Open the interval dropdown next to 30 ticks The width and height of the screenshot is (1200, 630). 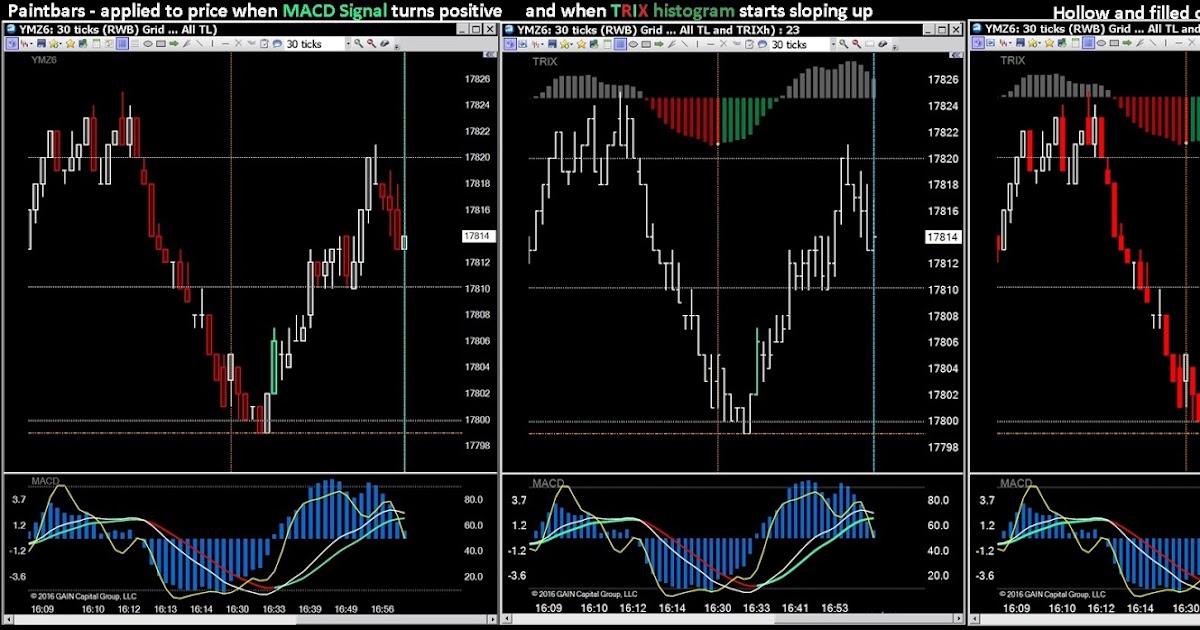click(348, 45)
